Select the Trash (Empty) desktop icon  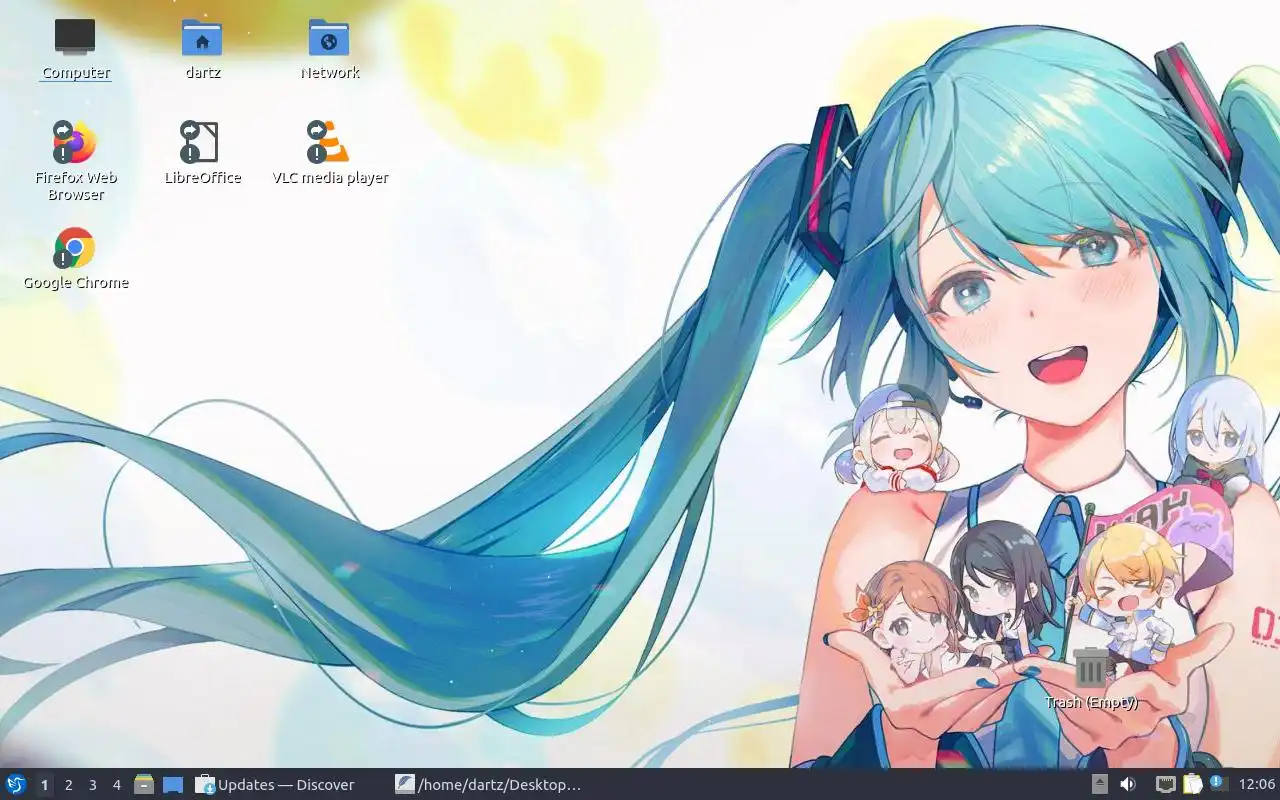1091,678
